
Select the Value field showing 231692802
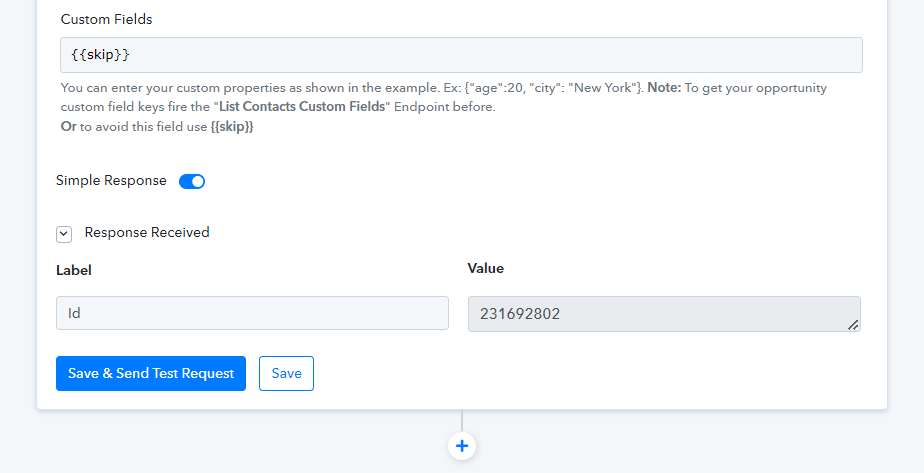coord(664,314)
